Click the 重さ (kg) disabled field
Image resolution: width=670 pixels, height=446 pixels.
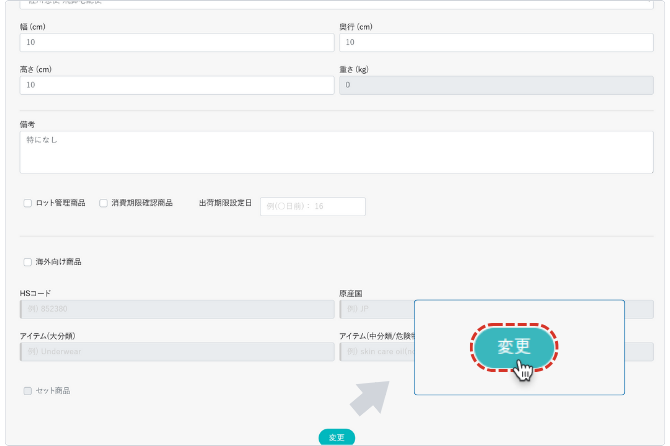[x=496, y=85]
